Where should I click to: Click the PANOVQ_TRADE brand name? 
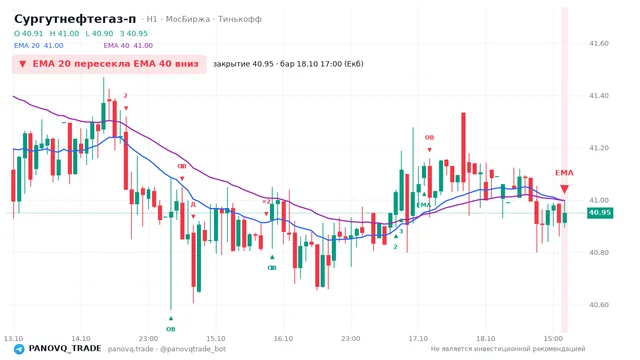pos(65,349)
